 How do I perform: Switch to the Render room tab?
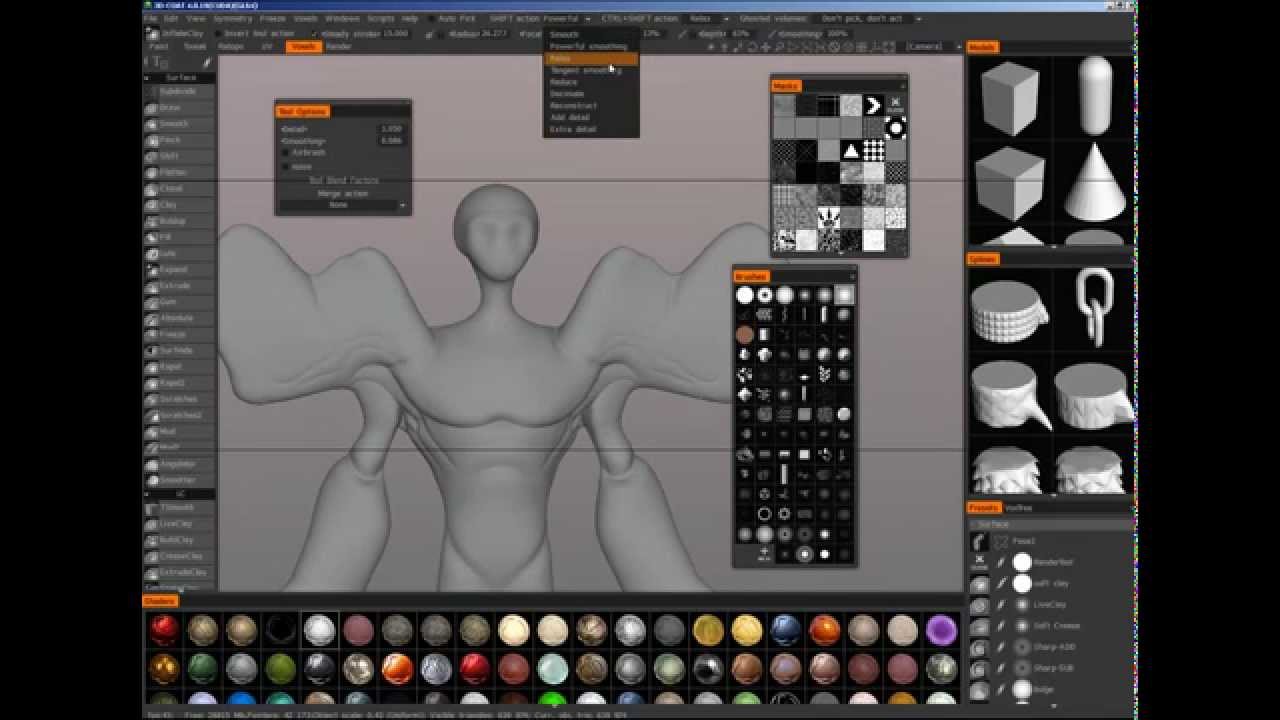(339, 46)
